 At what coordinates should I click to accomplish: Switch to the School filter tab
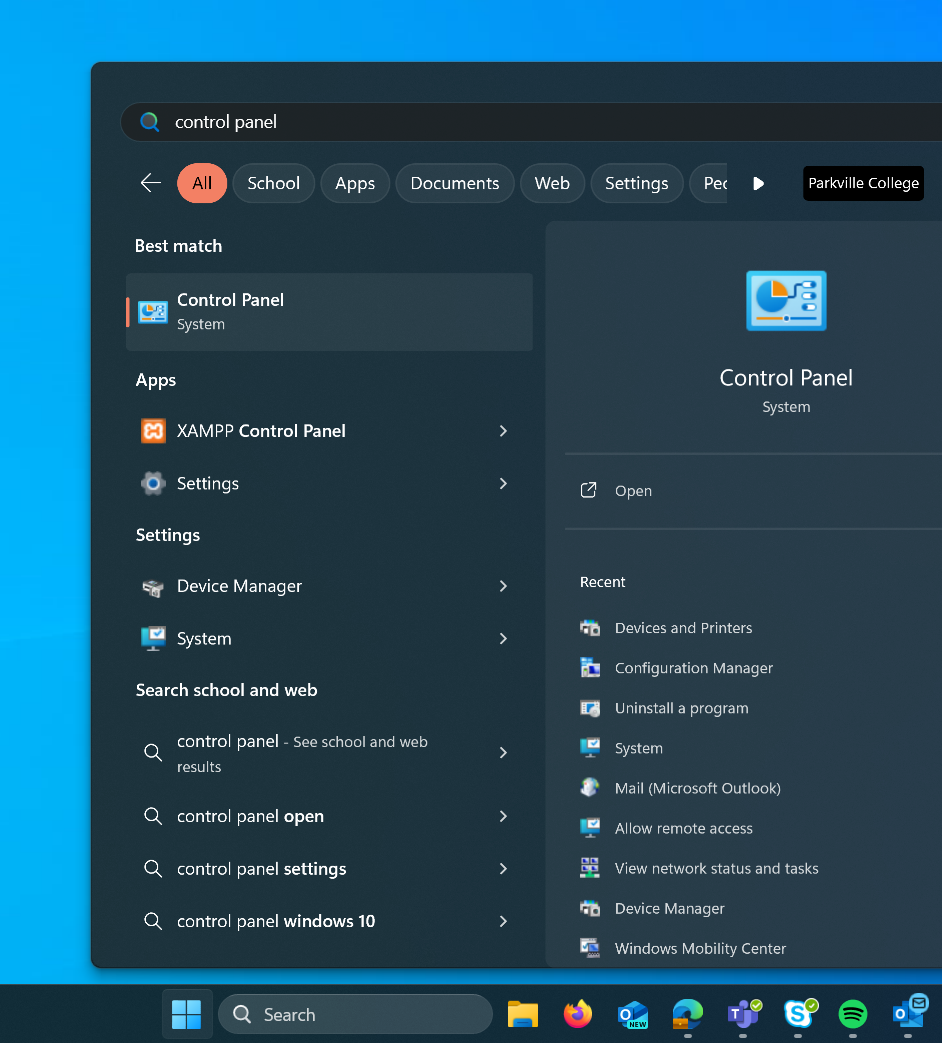(273, 183)
